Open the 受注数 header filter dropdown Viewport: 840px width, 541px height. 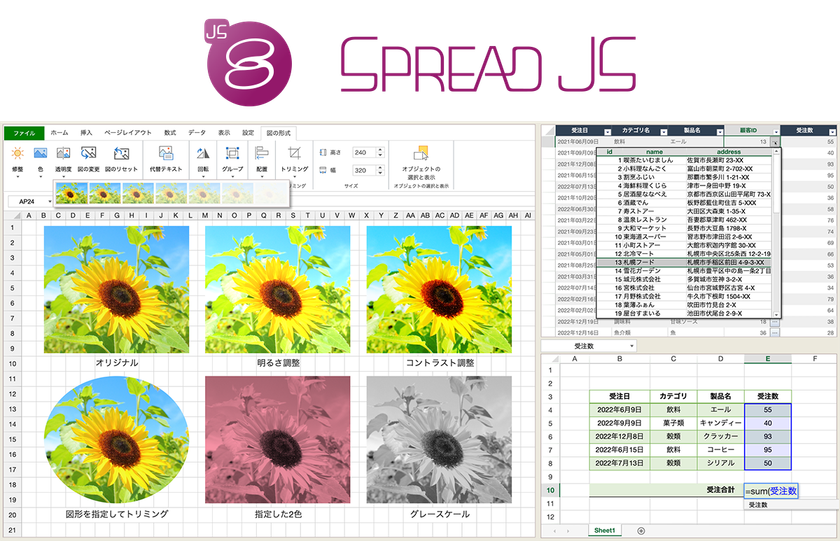click(832, 132)
